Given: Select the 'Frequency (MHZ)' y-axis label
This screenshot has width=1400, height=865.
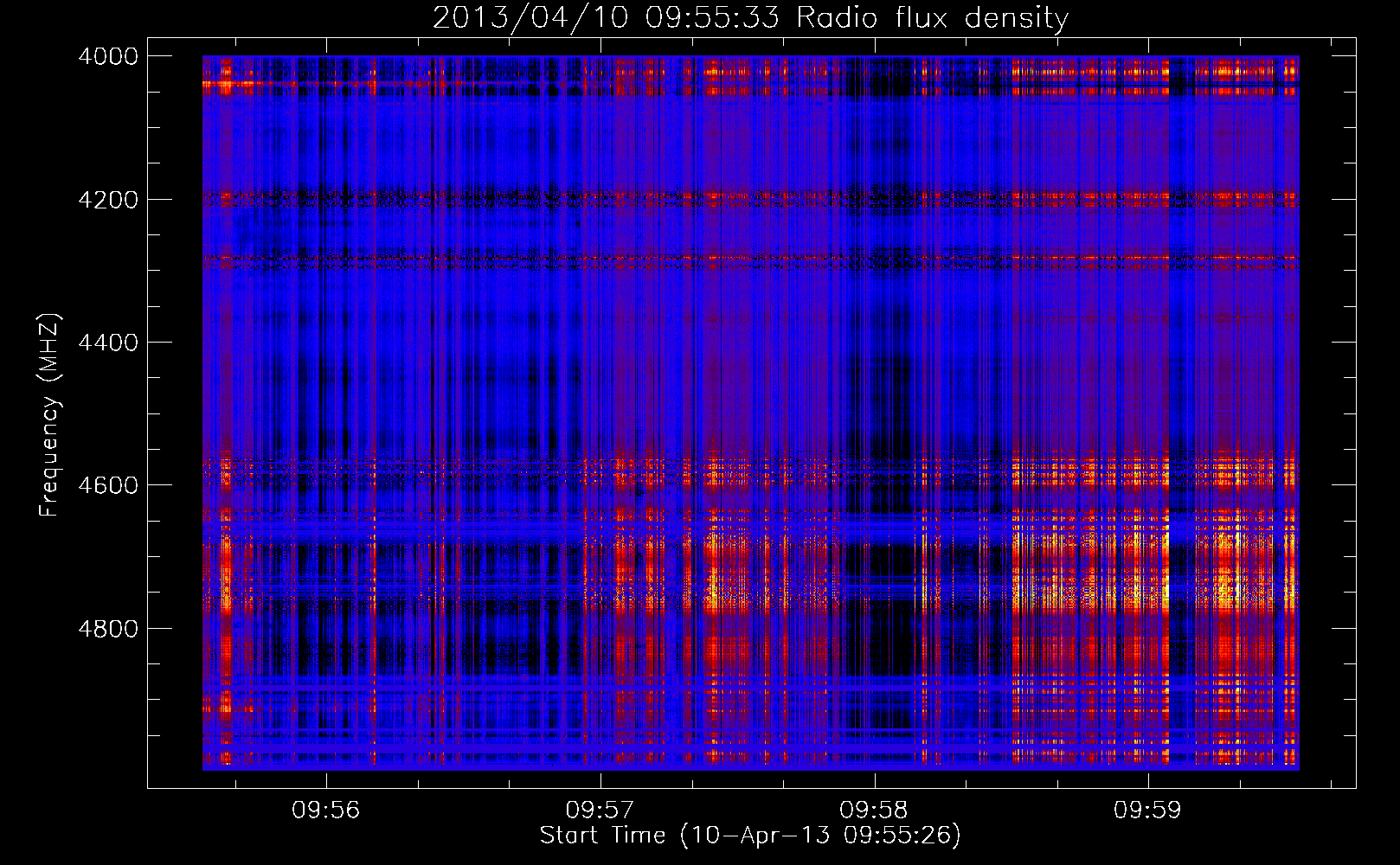Looking at the screenshot, I should tap(49, 414).
